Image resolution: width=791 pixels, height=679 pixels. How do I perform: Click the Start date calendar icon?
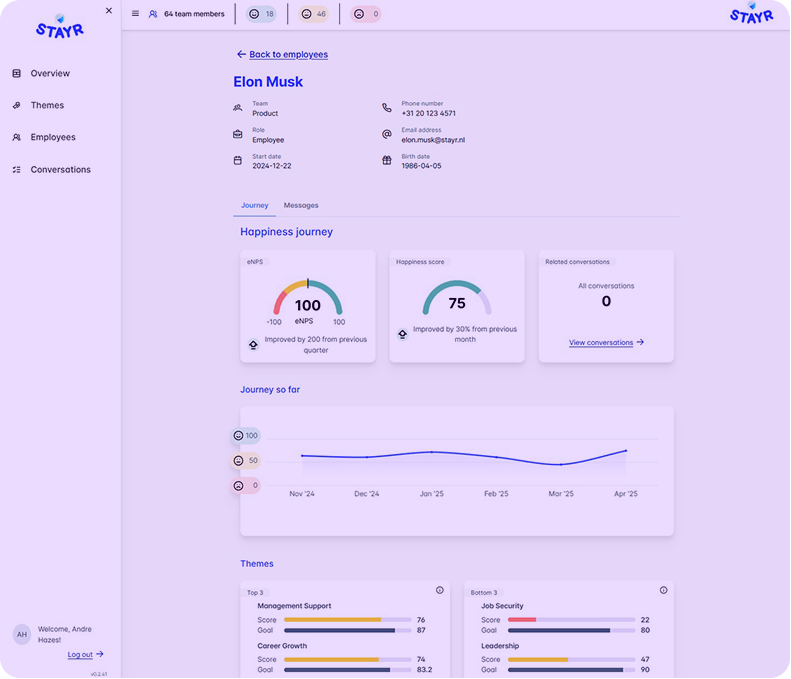coord(238,160)
